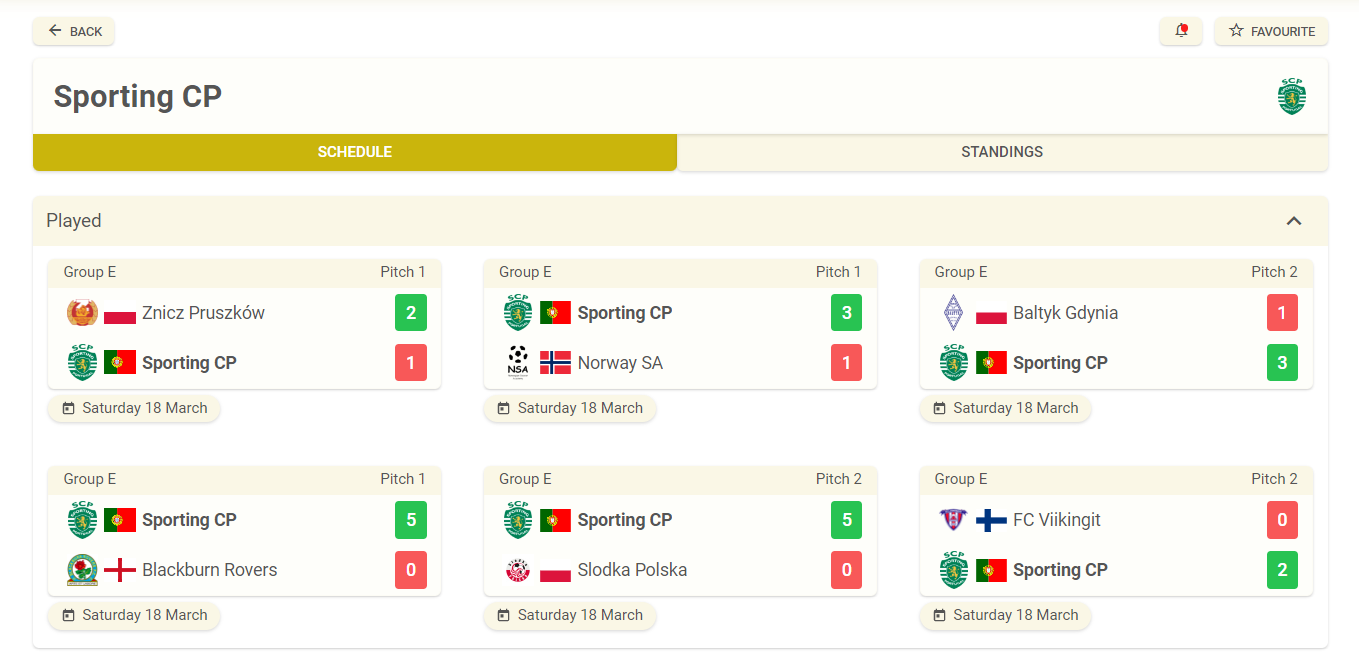Open the Znicz Pruszków match card header

click(x=244, y=272)
